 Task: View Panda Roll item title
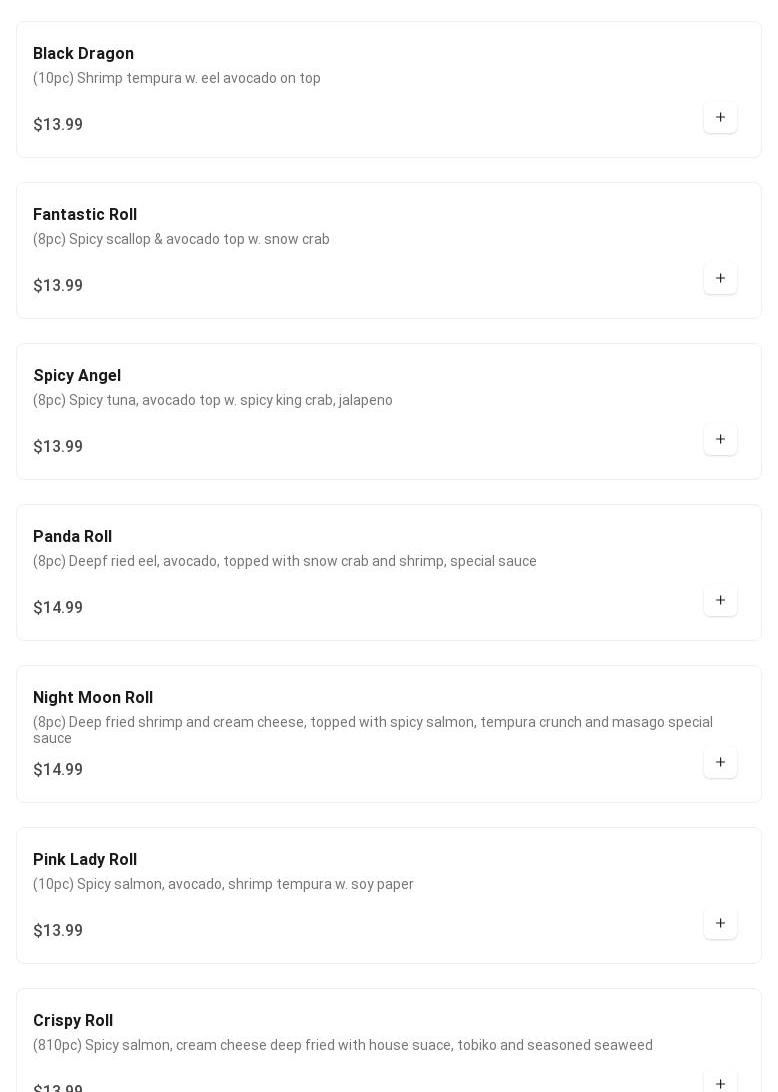[72, 537]
